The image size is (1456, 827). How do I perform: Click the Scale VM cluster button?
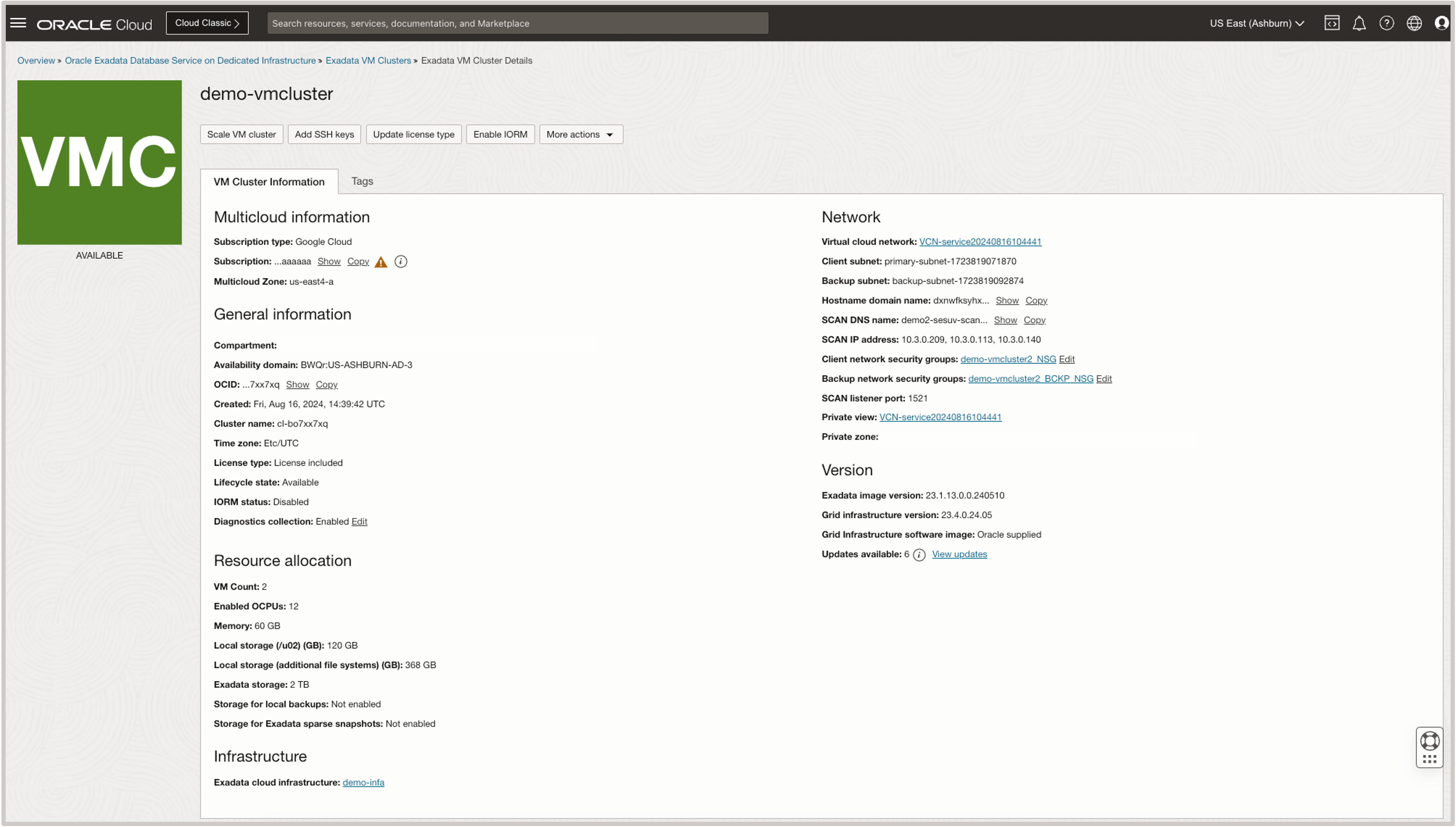point(241,134)
